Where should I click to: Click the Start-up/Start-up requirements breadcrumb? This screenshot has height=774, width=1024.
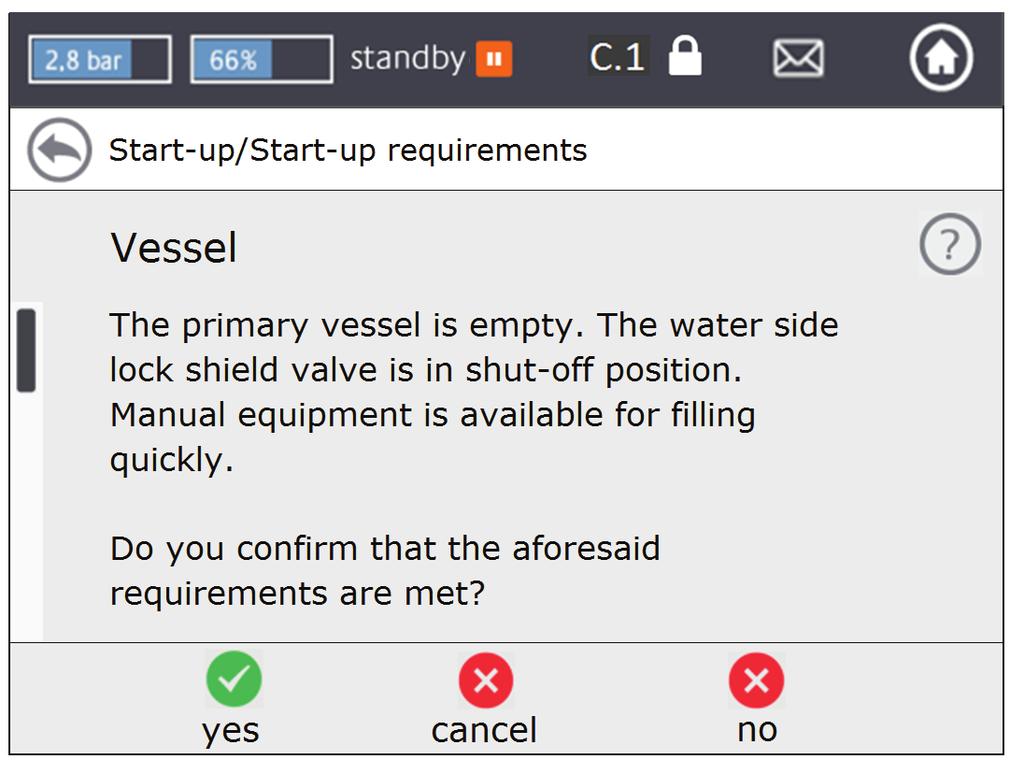[348, 150]
